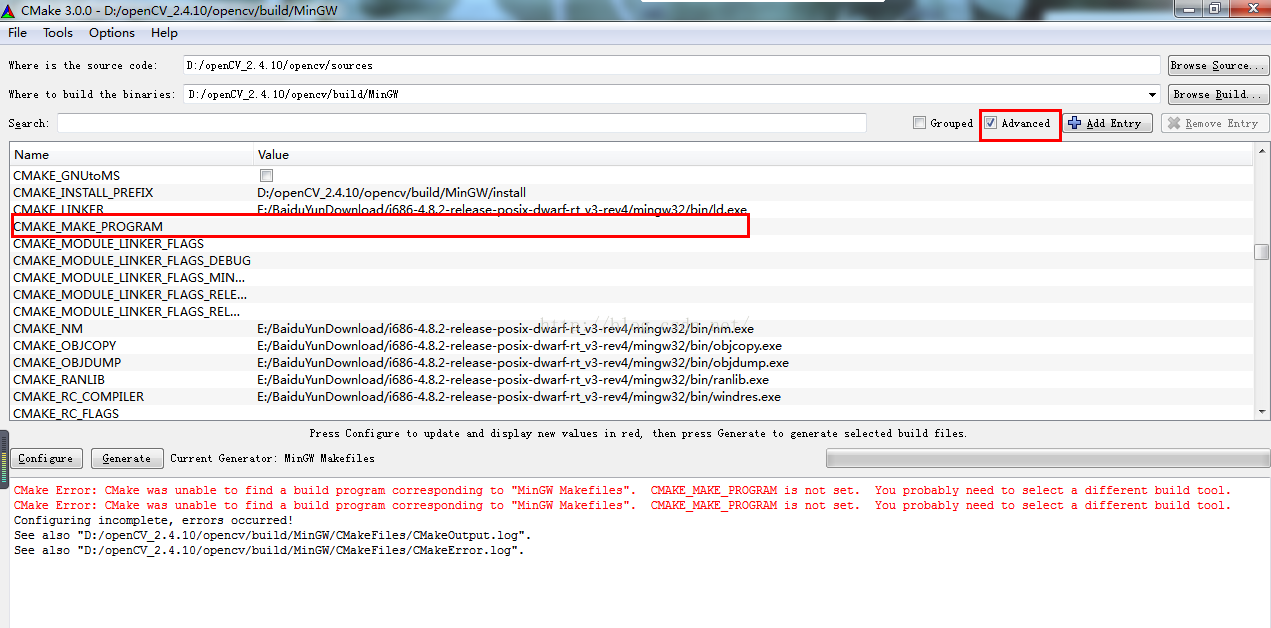
Task: Click the objdump.exe path value
Action: click(523, 363)
